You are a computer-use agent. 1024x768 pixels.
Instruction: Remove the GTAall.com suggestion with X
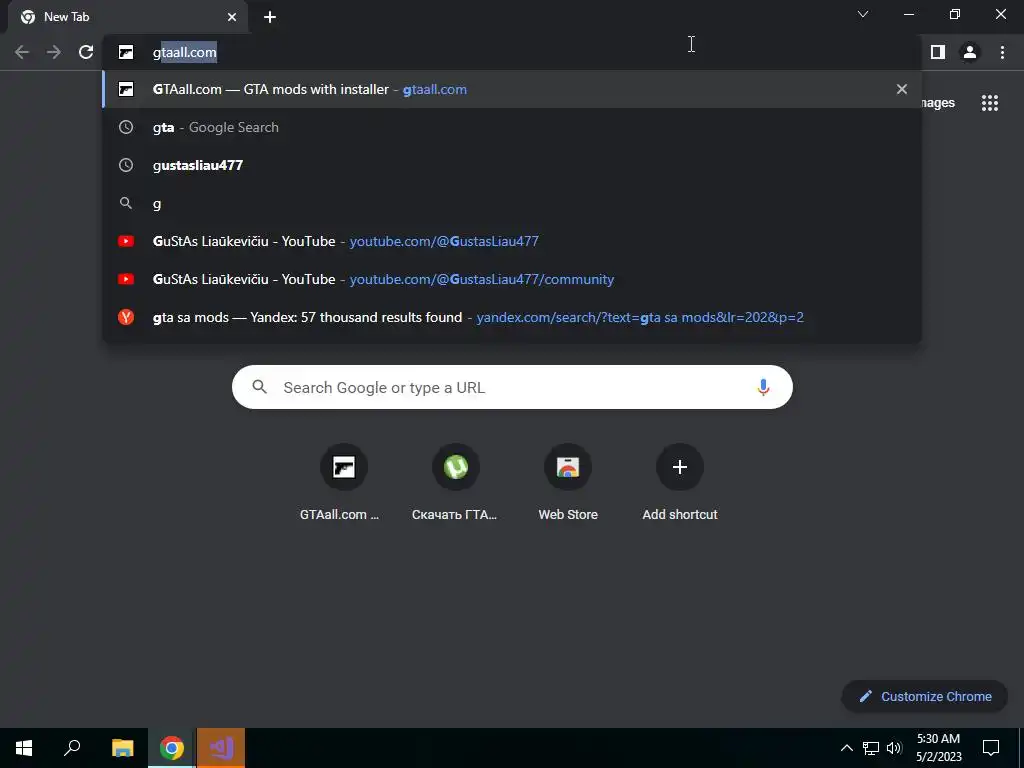901,89
